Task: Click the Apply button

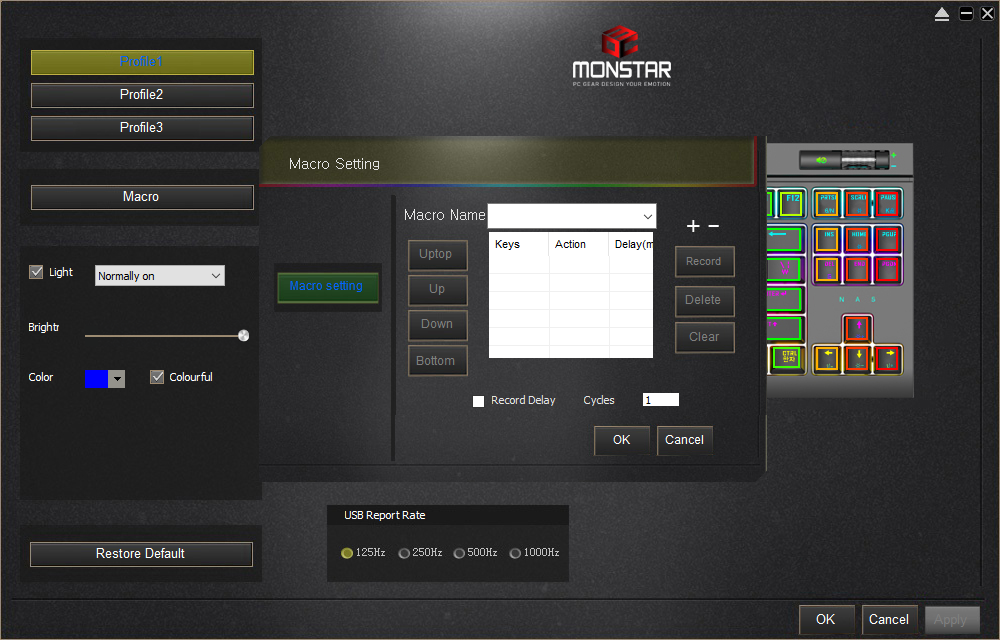Action: tap(951, 619)
